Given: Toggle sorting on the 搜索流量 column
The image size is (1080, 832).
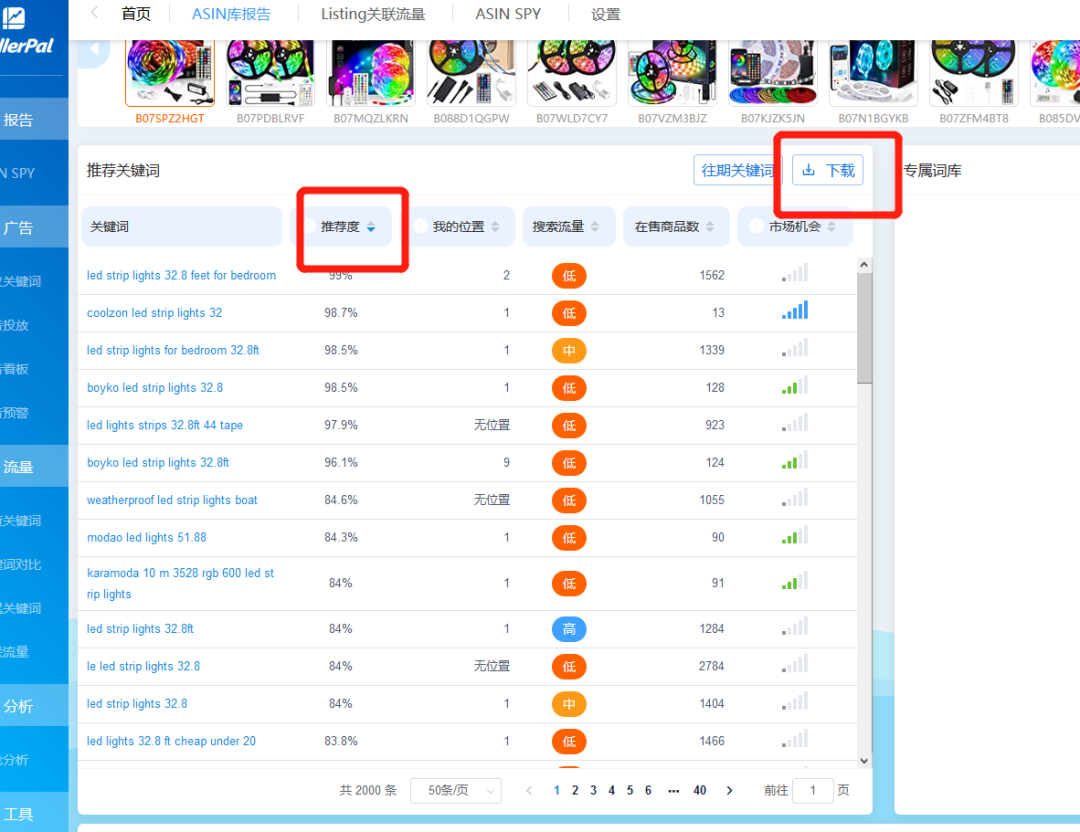Looking at the screenshot, I should [x=597, y=227].
